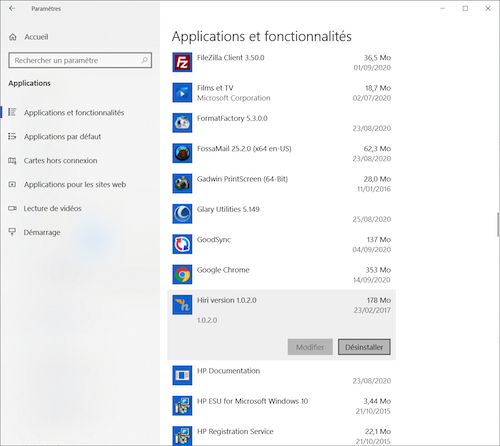Select FormatFactory 5.3.0.0 entry

click(281, 123)
